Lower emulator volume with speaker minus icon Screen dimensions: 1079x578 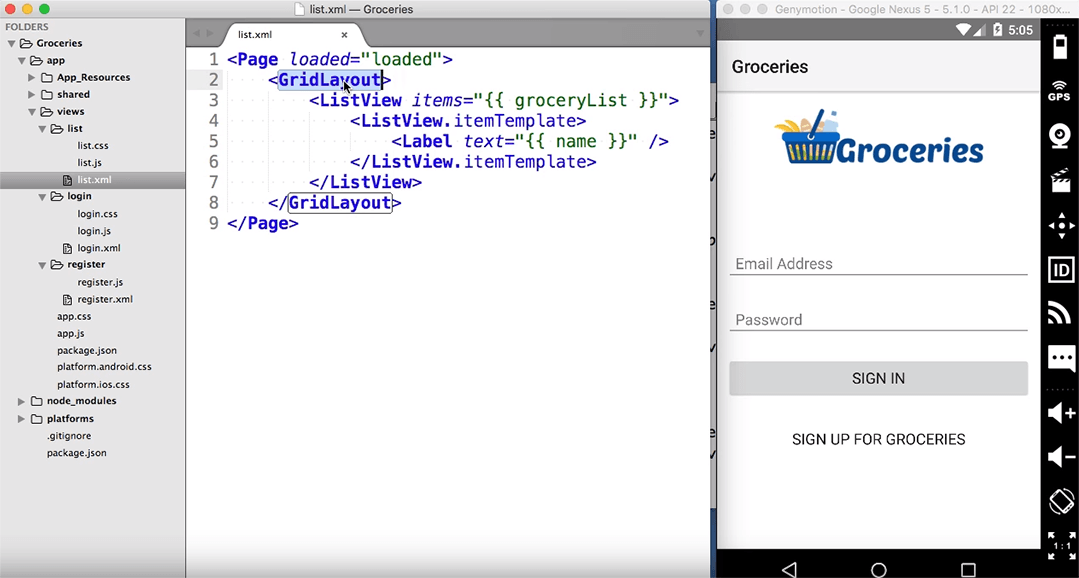(1060, 457)
